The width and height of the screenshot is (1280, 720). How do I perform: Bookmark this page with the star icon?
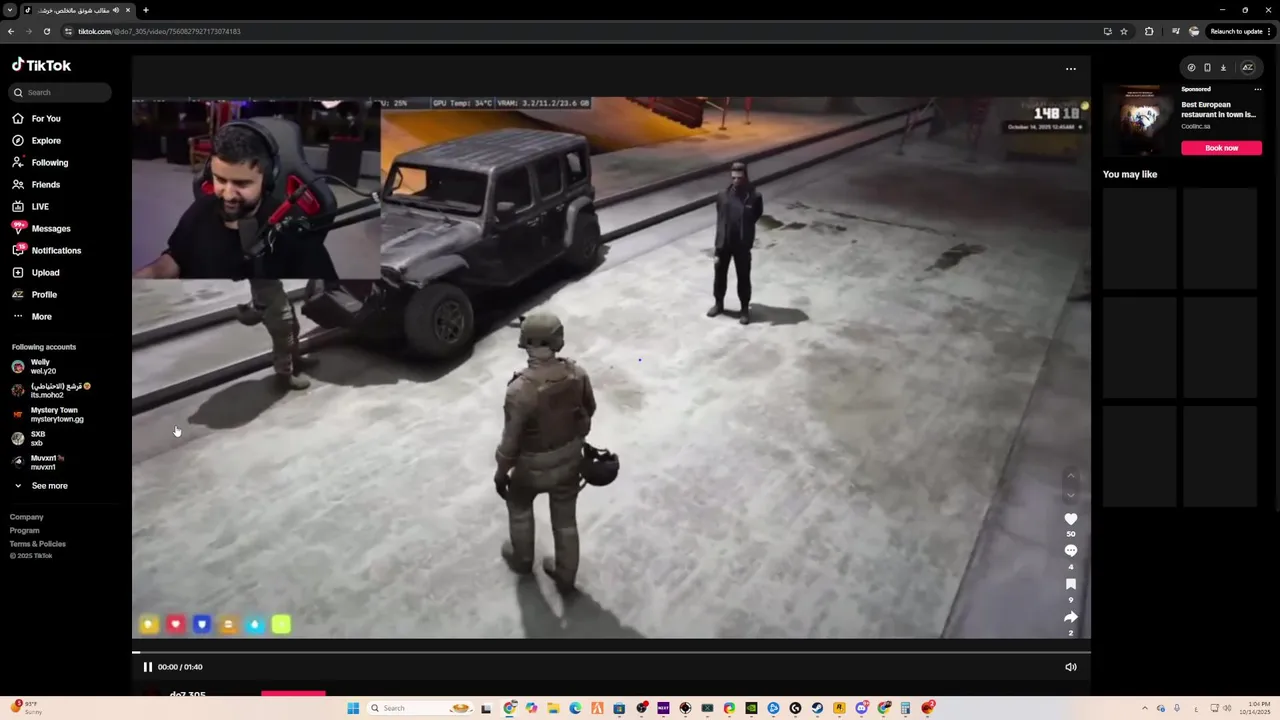pos(1124,31)
